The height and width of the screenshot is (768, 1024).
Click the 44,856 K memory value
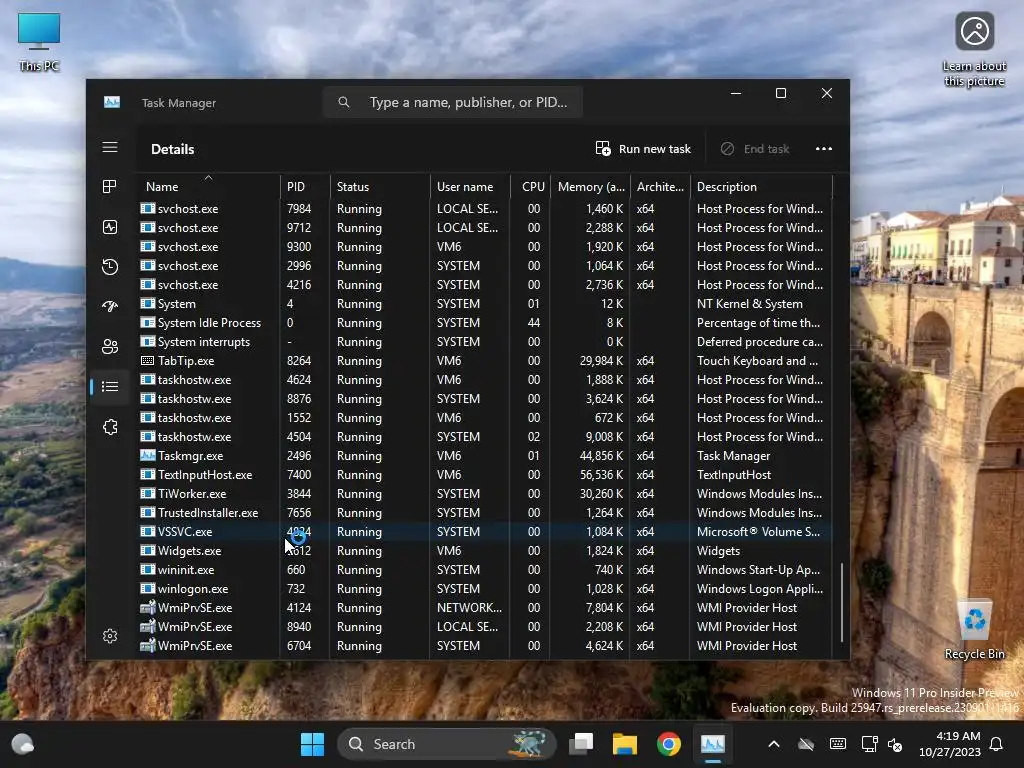point(601,456)
